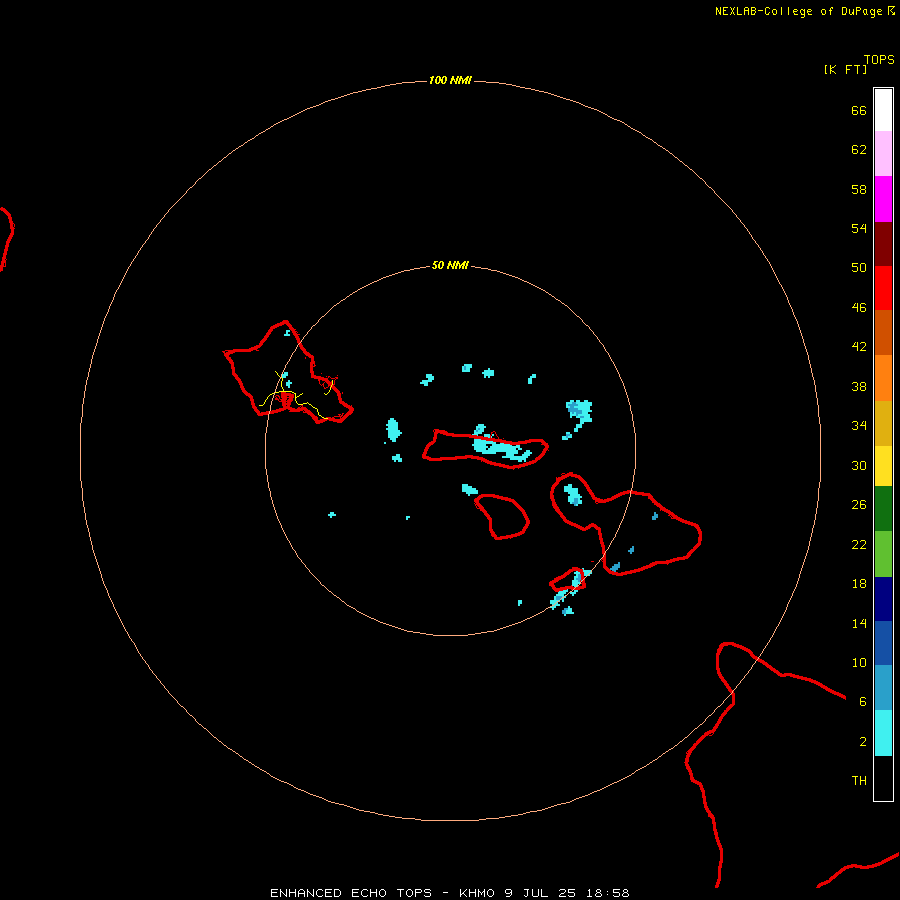Click the 9 JUL 25 date stamp
Screen dimensions: 900x900
tap(540, 893)
